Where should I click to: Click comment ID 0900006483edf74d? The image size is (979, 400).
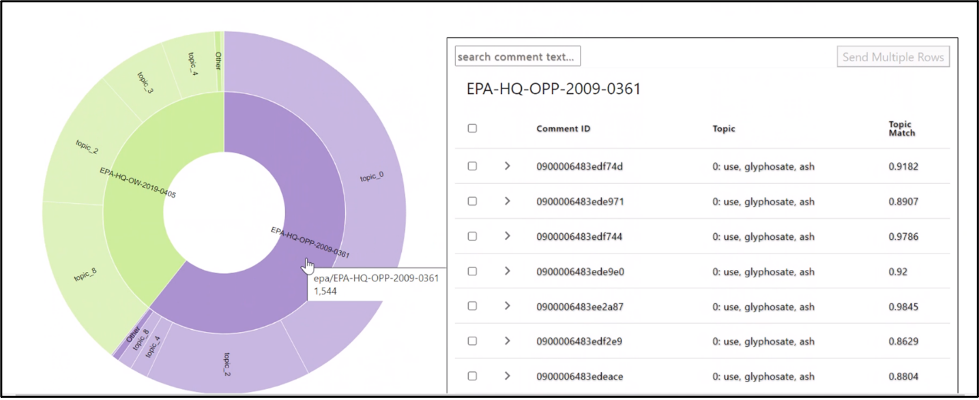click(x=580, y=167)
